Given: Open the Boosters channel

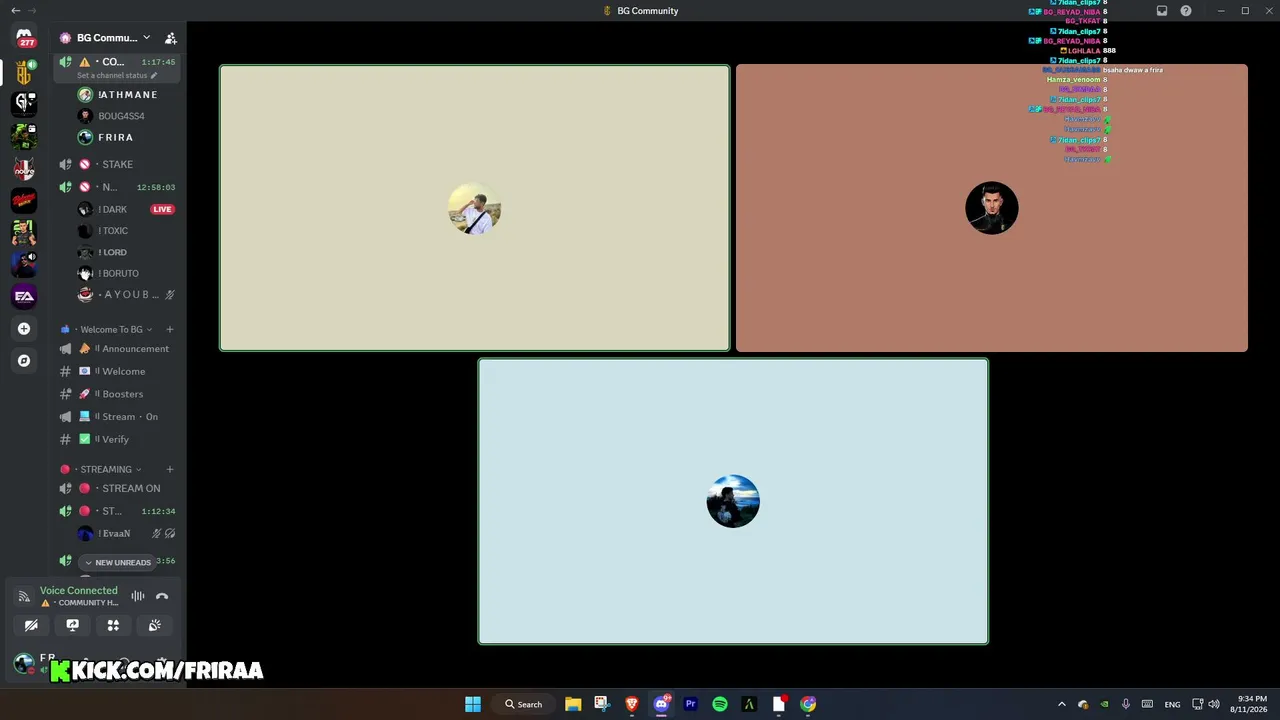Looking at the screenshot, I should (118, 394).
